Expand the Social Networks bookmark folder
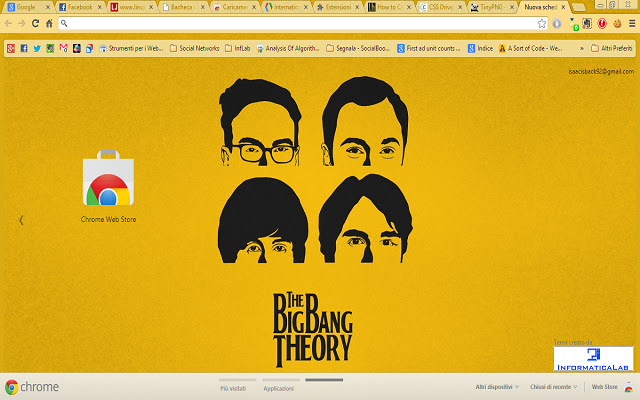 [195, 49]
